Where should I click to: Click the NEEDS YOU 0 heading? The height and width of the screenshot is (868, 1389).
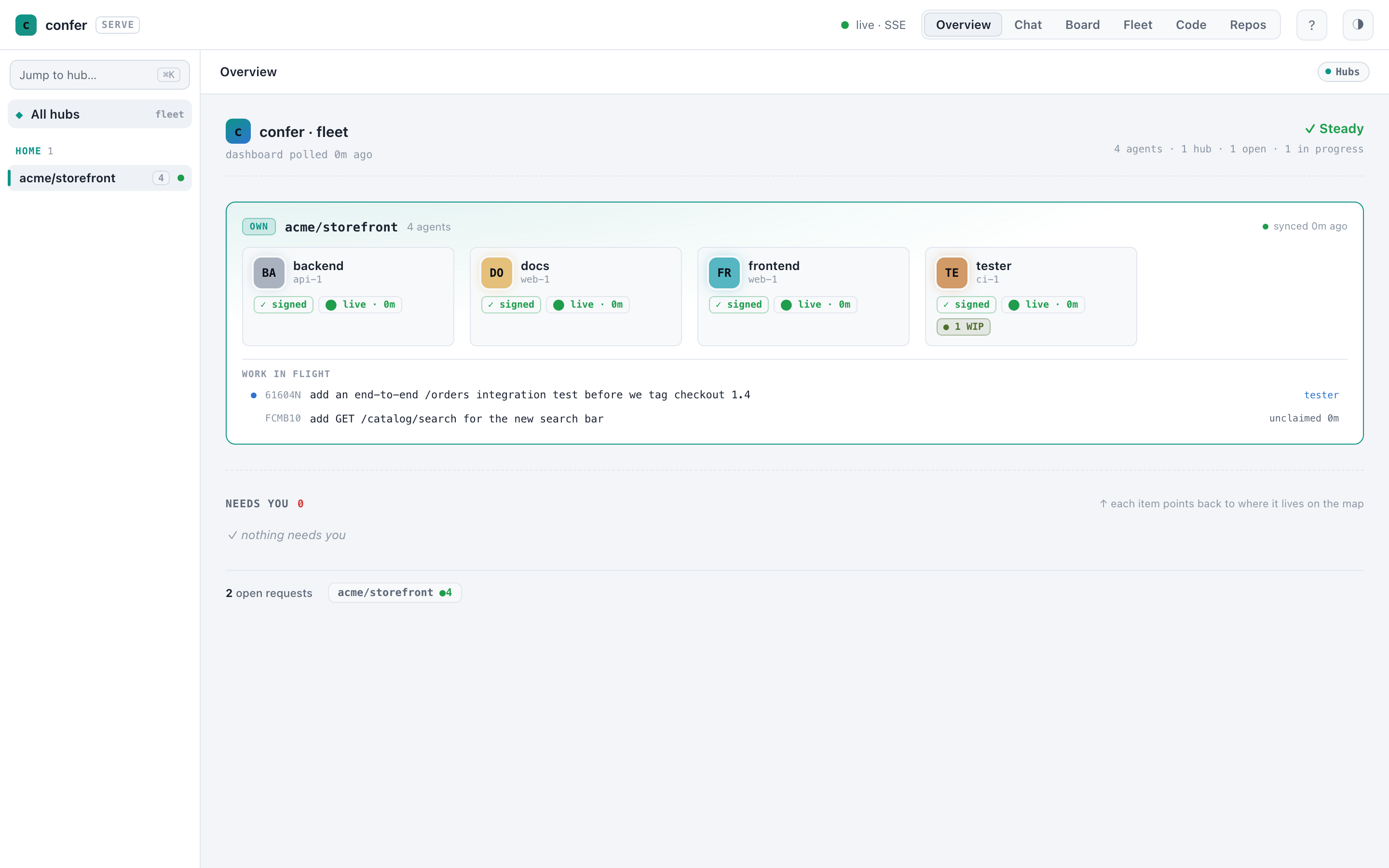pyautogui.click(x=265, y=503)
